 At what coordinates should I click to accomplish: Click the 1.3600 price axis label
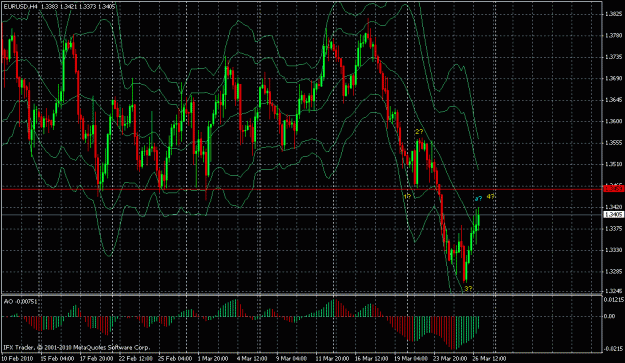click(613, 121)
